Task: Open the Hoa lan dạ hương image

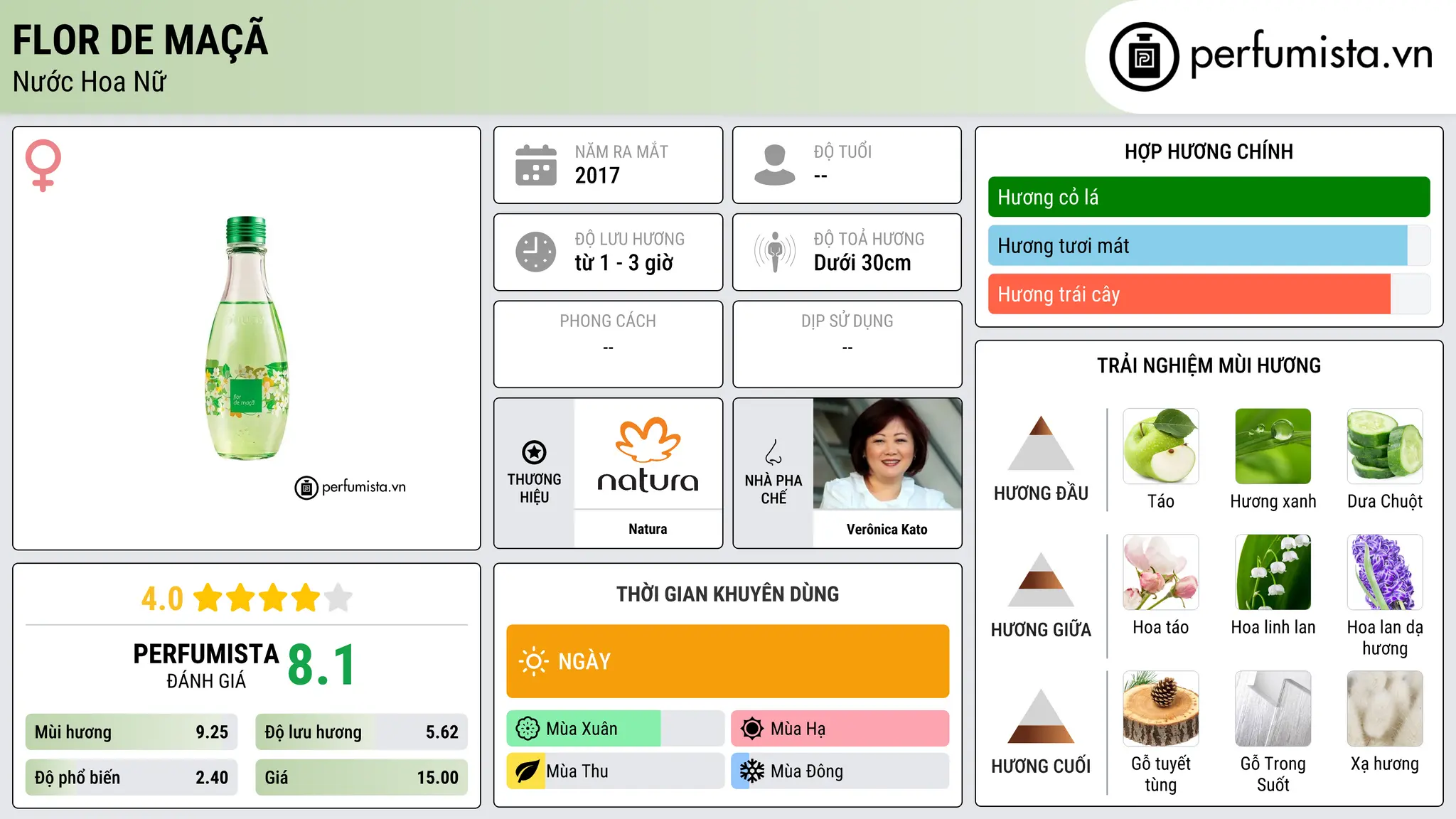Action: (x=1385, y=572)
